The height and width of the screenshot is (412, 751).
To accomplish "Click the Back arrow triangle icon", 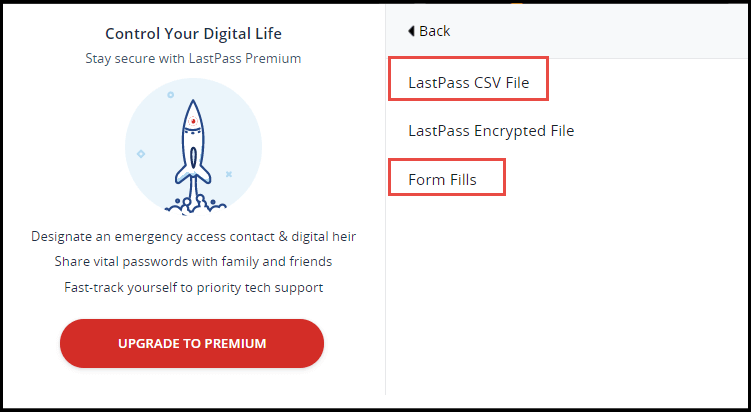I will (x=411, y=31).
